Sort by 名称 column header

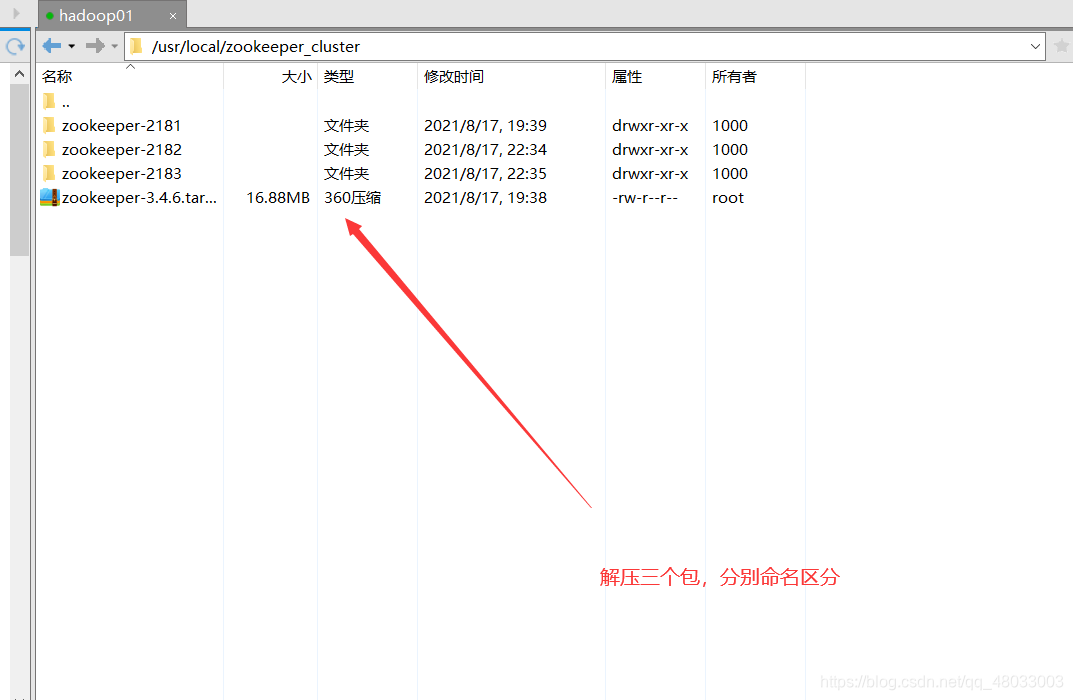[x=57, y=77]
